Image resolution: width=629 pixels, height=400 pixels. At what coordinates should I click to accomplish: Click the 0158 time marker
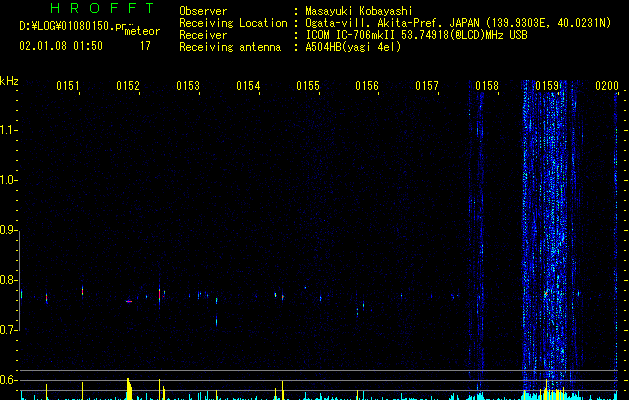[487, 86]
